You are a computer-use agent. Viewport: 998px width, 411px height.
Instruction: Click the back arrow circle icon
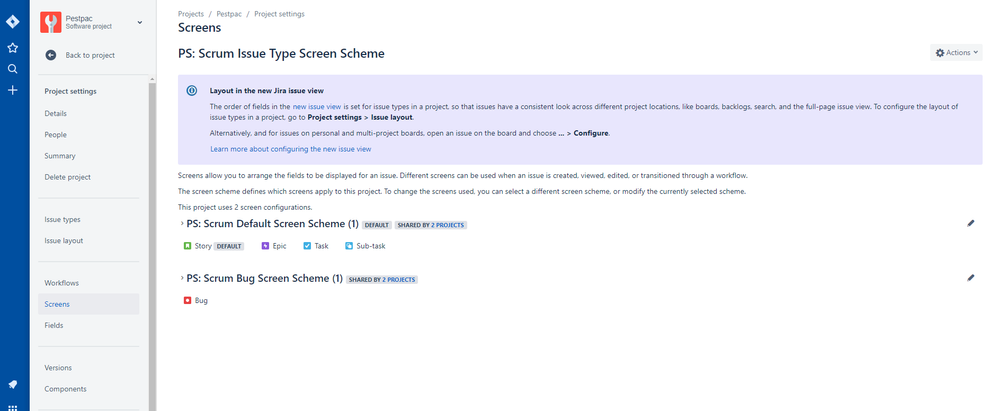pyautogui.click(x=51, y=55)
